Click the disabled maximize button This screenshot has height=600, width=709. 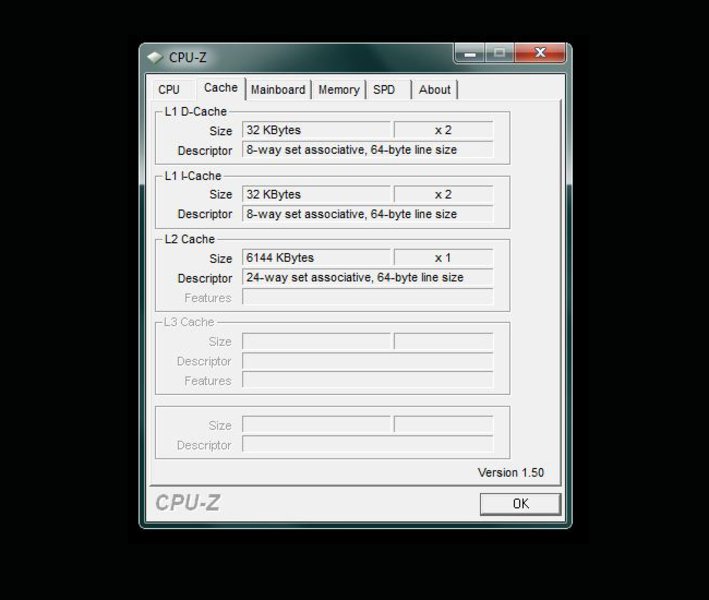(499, 53)
